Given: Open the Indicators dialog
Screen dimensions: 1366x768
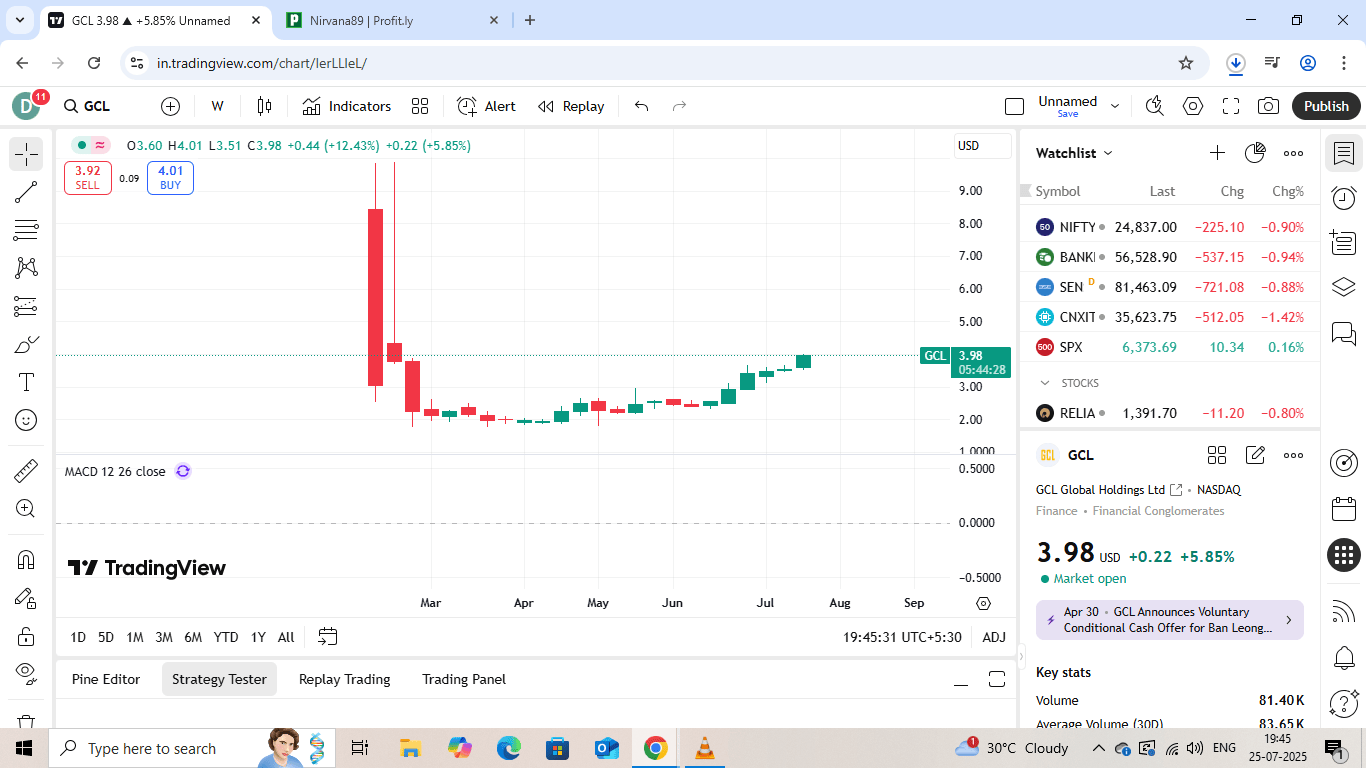Looking at the screenshot, I should (x=347, y=106).
